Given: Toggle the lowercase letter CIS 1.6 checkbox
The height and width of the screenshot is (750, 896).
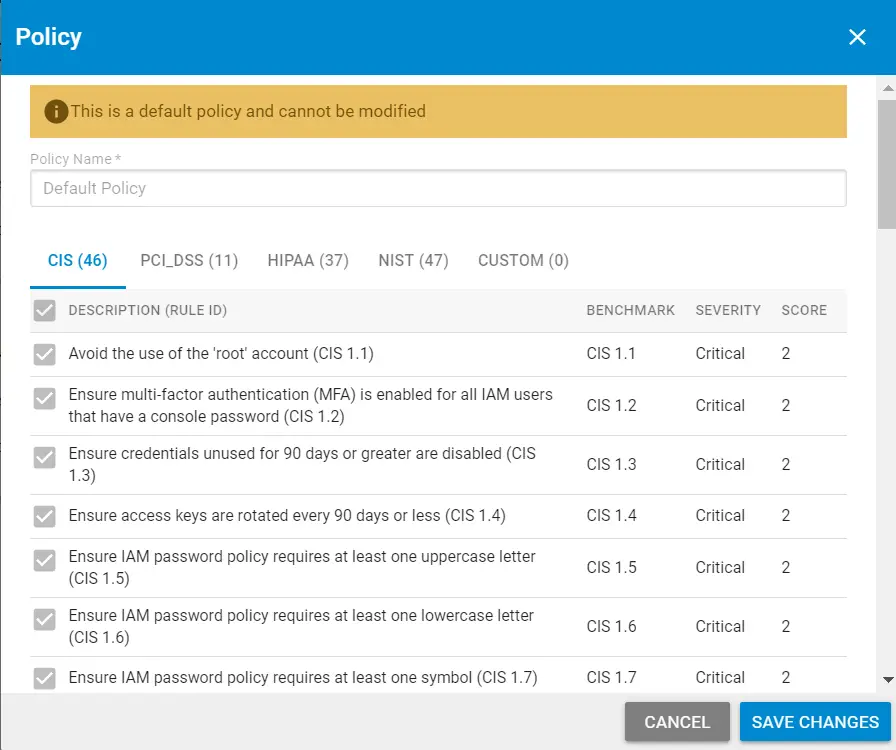Looking at the screenshot, I should click(x=45, y=619).
